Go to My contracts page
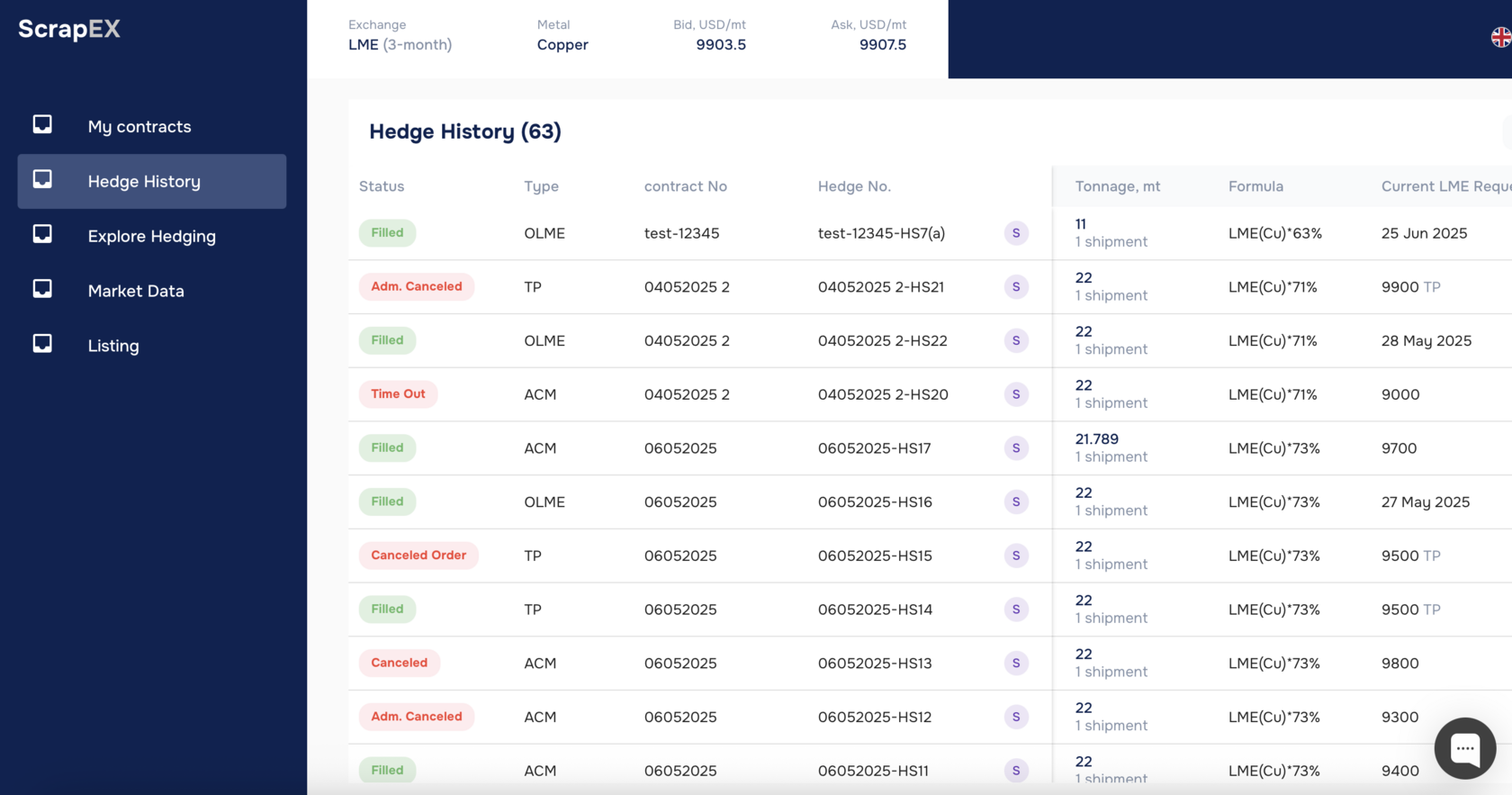The image size is (1512, 795). click(x=139, y=127)
